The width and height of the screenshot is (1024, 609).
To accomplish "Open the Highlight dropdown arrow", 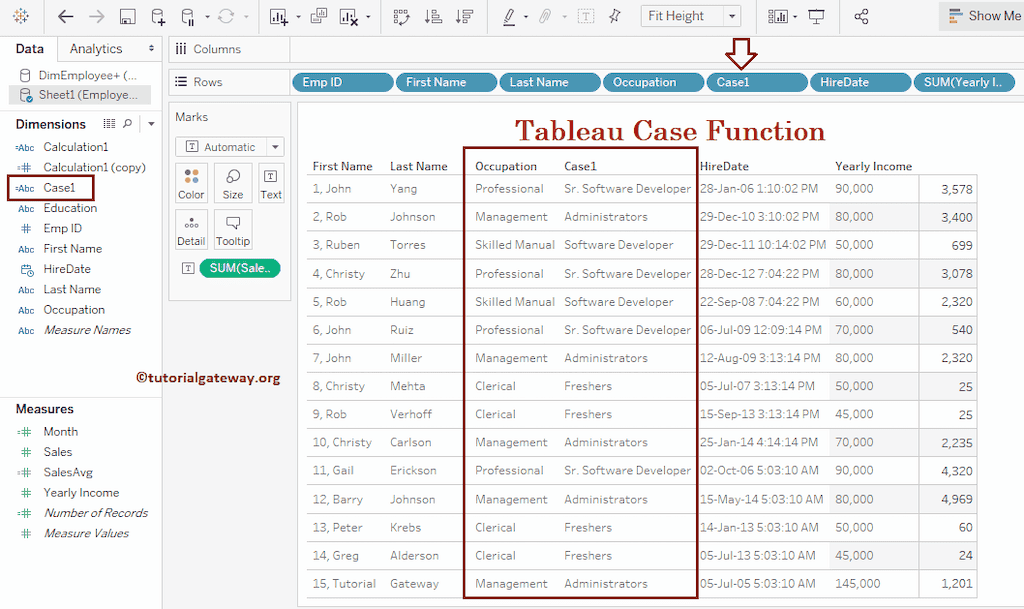I will 526,17.
